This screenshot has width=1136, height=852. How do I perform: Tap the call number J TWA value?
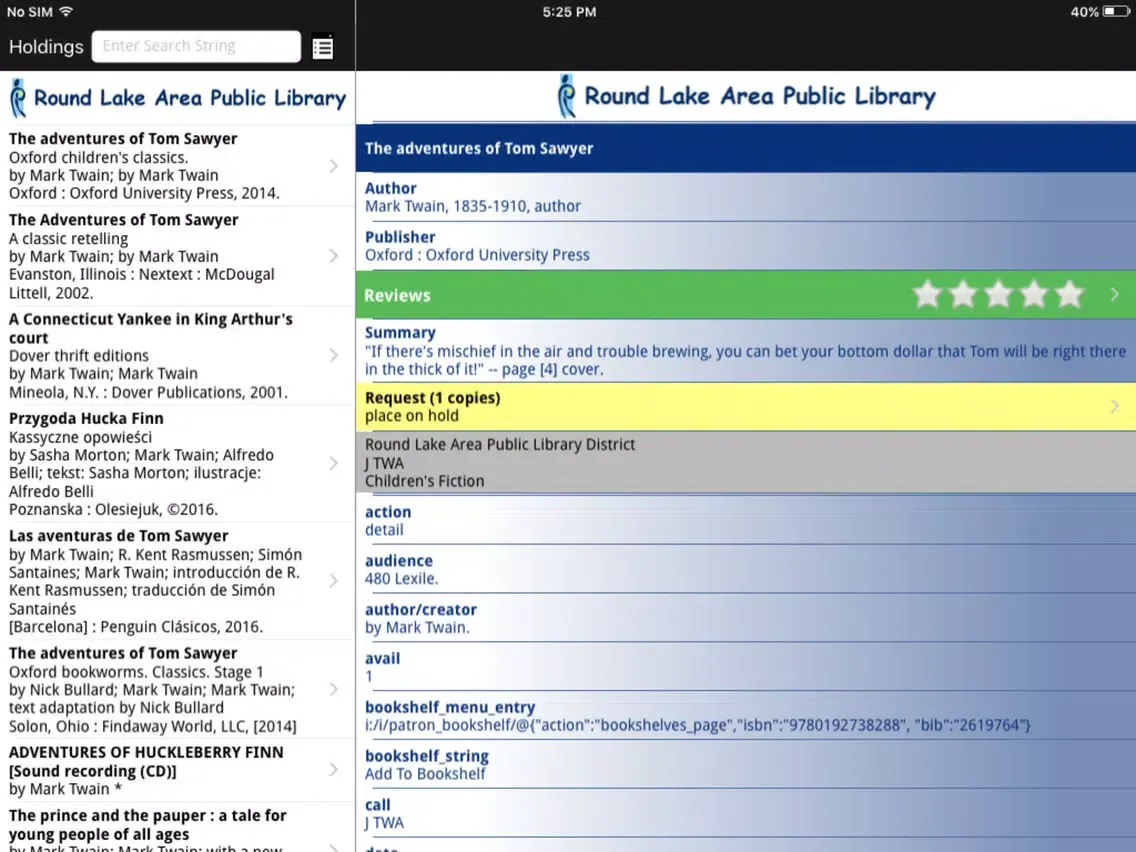click(x=385, y=823)
